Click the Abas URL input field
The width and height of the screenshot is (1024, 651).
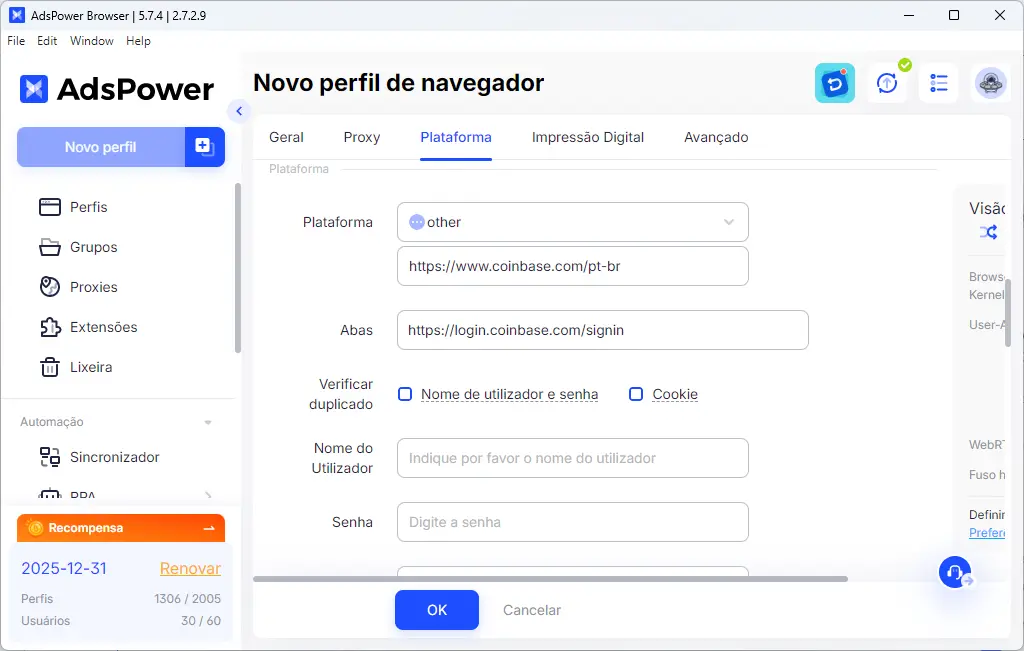(x=603, y=330)
